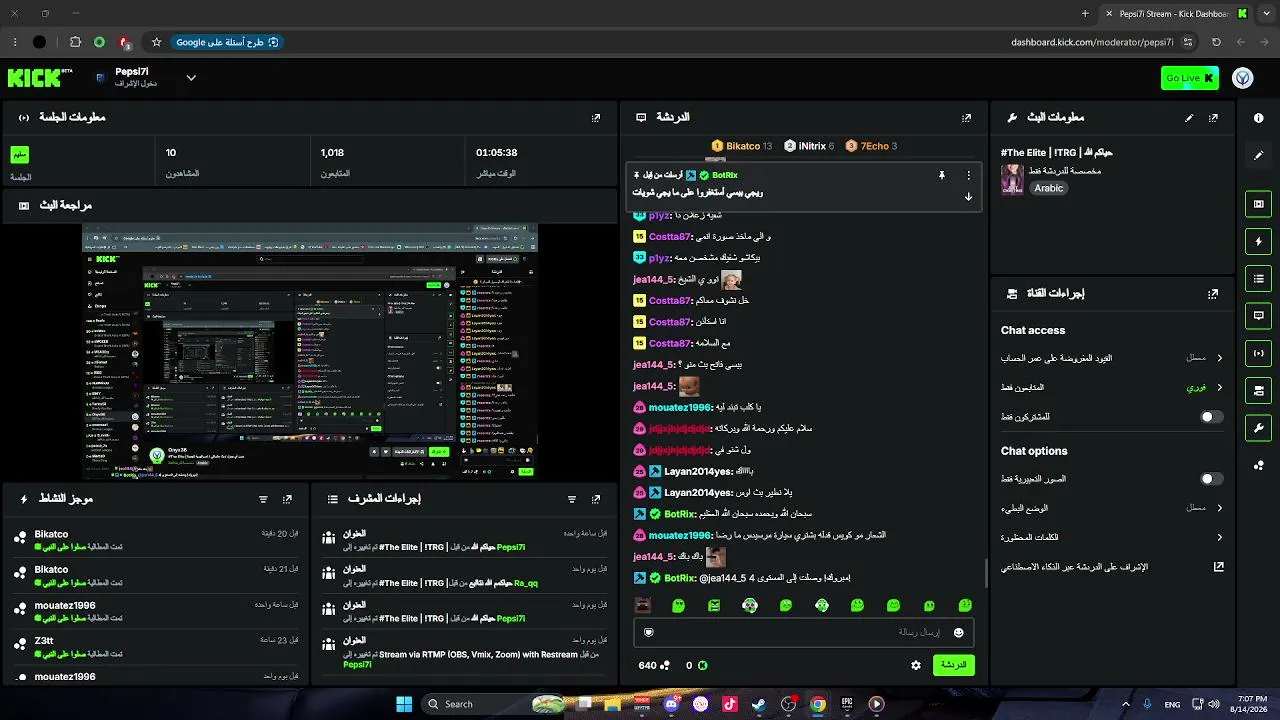The height and width of the screenshot is (720, 1280).
Task: Click Bikatco in the top gifters leaderboard
Action: coord(742,146)
